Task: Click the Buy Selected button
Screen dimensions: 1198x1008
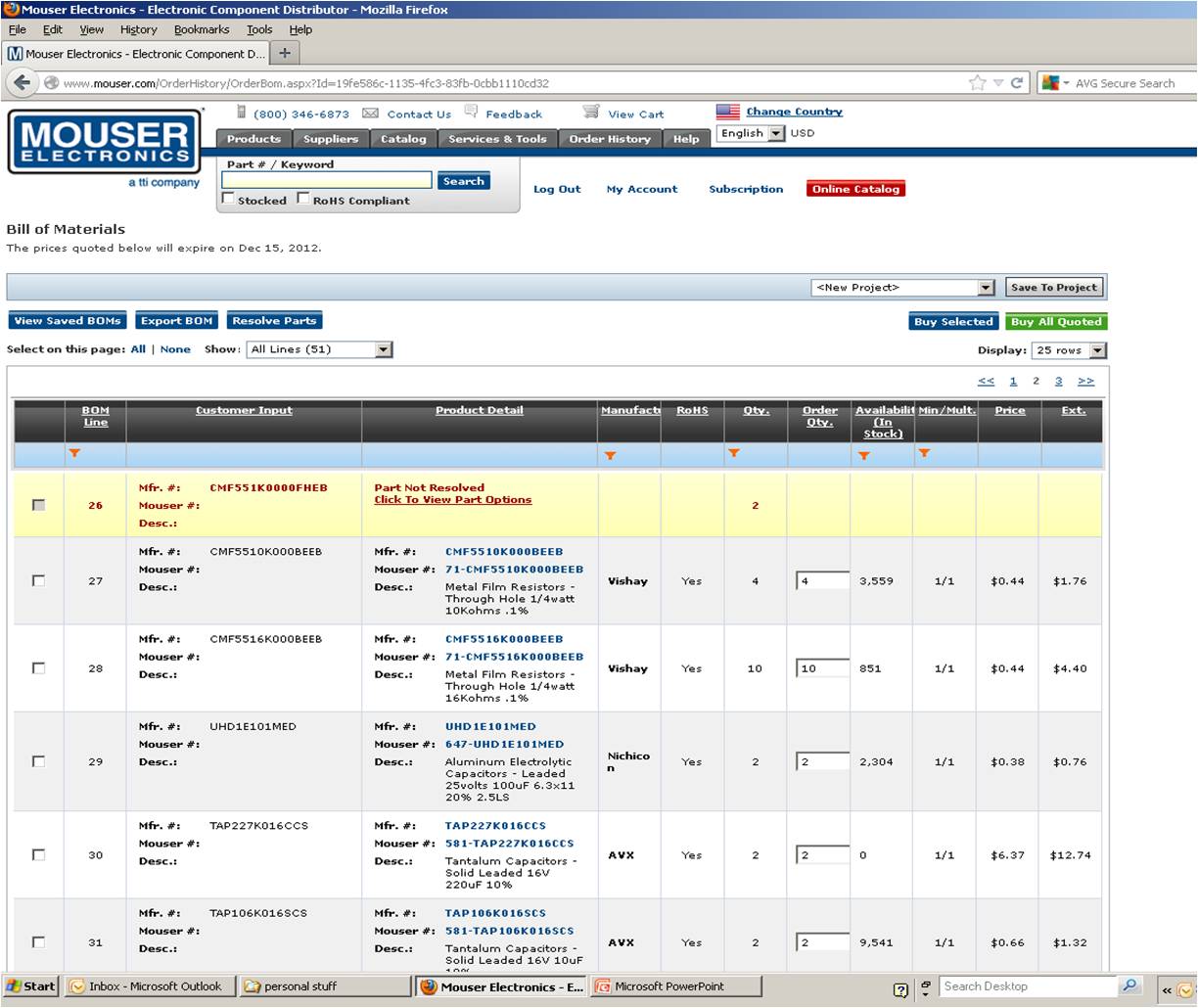Action: (953, 322)
